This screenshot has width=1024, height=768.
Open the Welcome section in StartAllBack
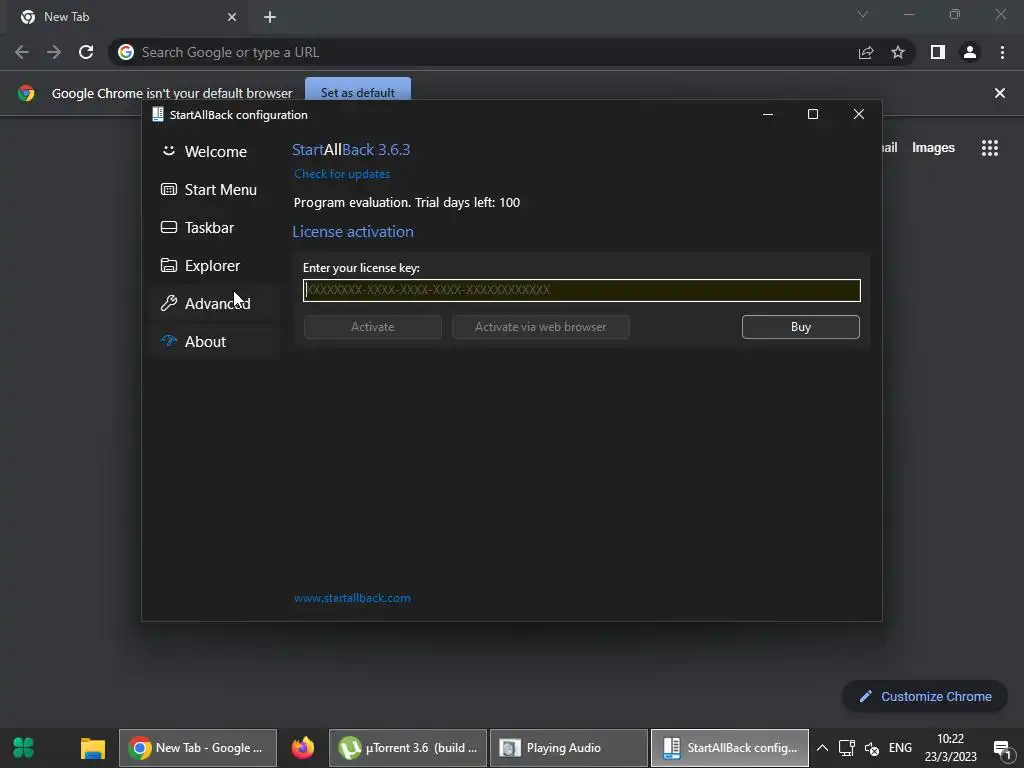point(216,152)
